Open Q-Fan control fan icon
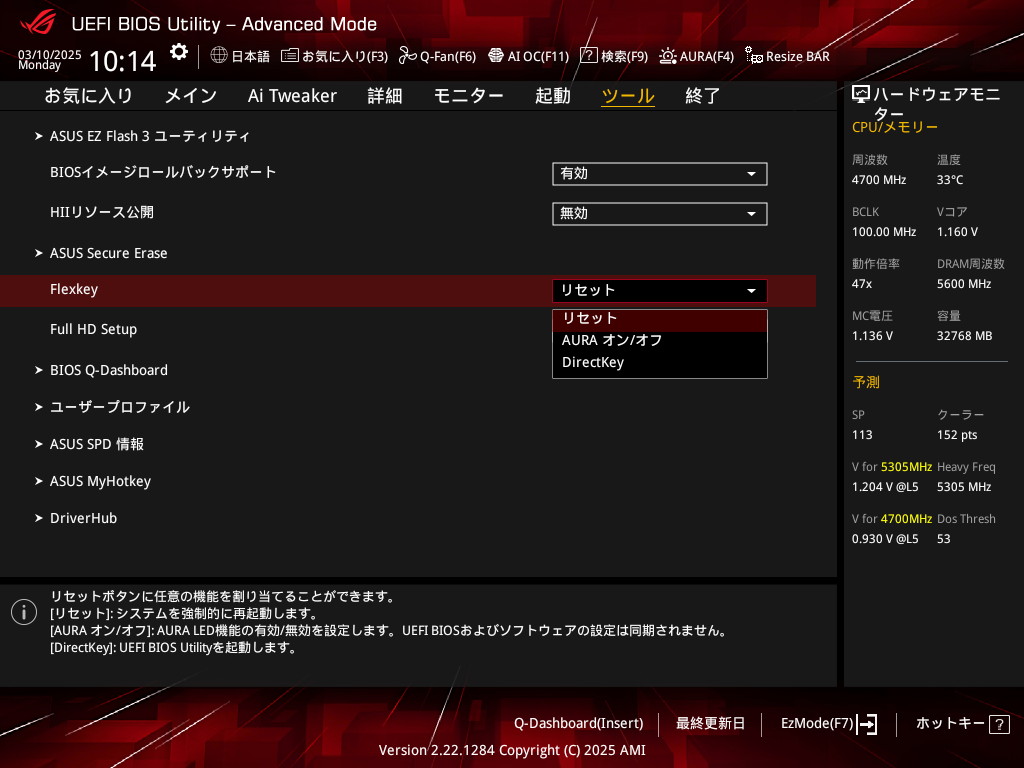This screenshot has height=768, width=1024. (x=408, y=56)
